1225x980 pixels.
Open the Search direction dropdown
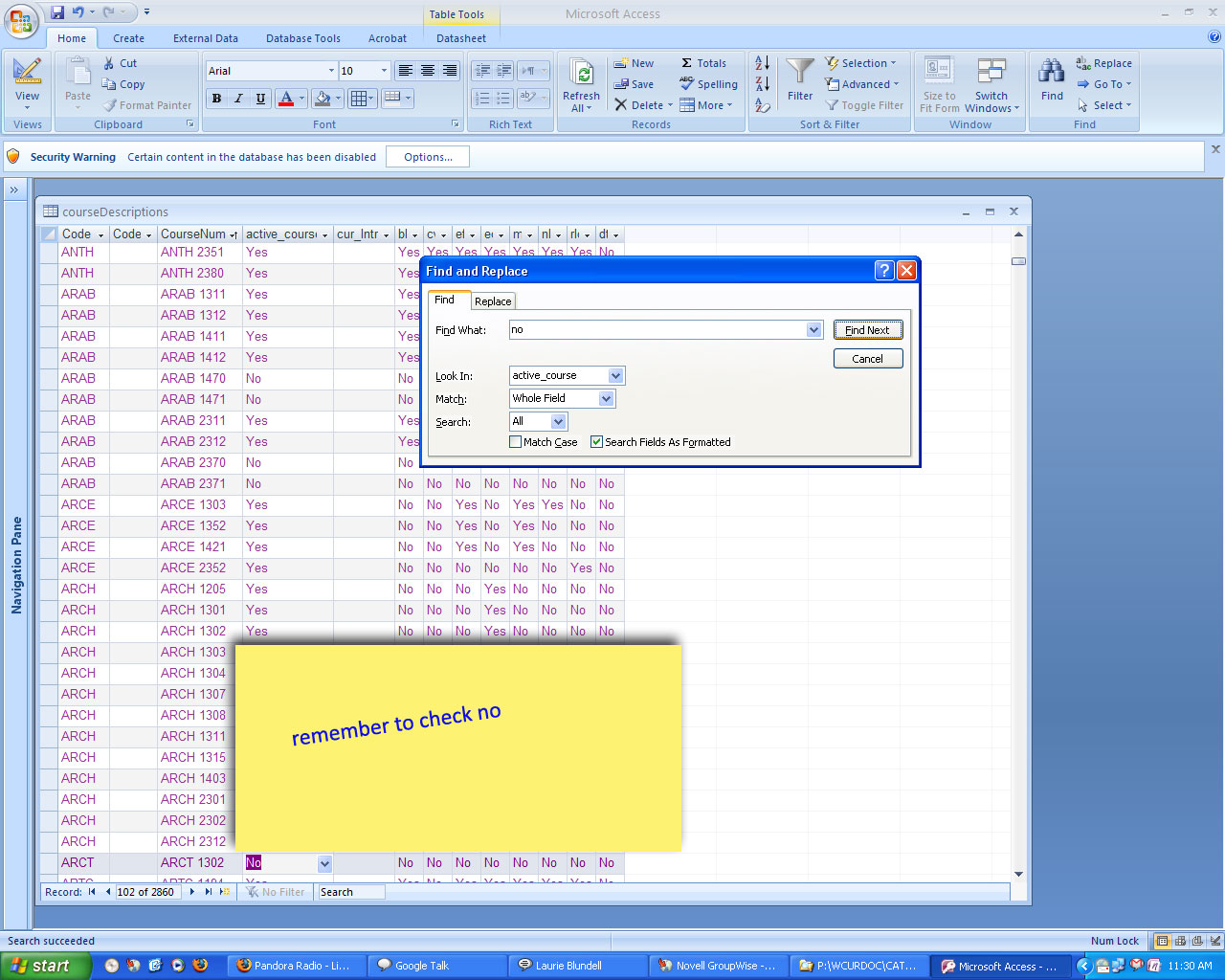559,422
